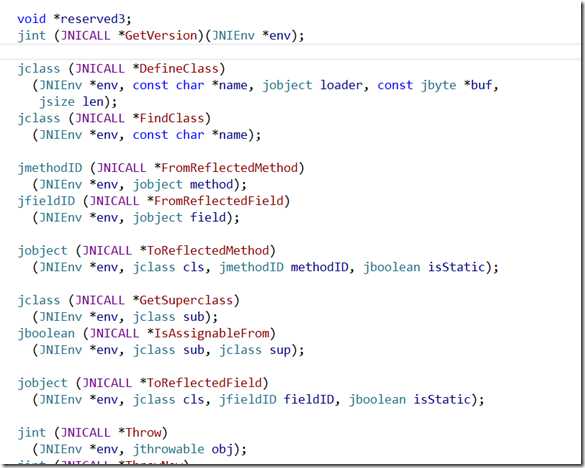This screenshot has height=468, width=585.
Task: Click the jsize type on len line
Action: (x=57, y=102)
